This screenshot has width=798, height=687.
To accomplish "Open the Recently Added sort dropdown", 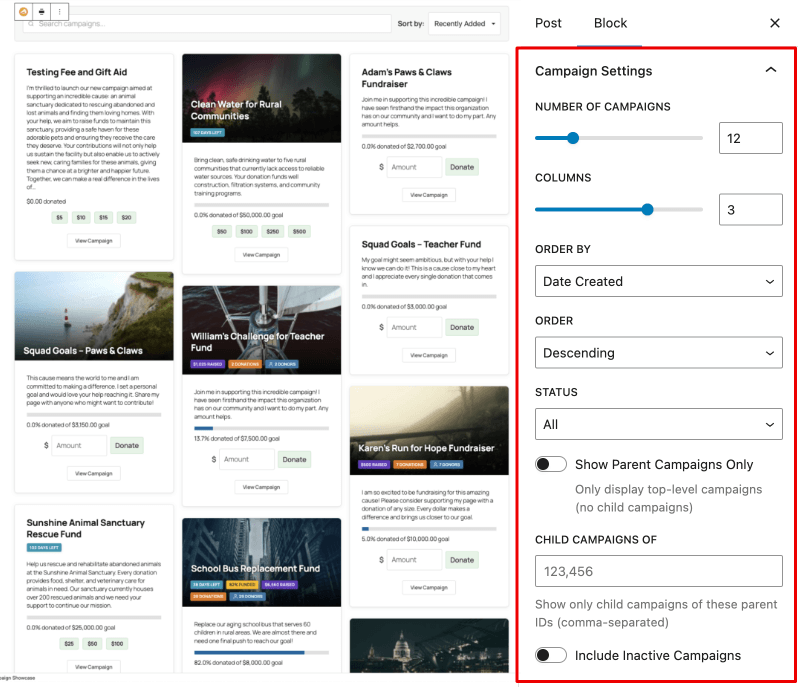I will point(465,24).
